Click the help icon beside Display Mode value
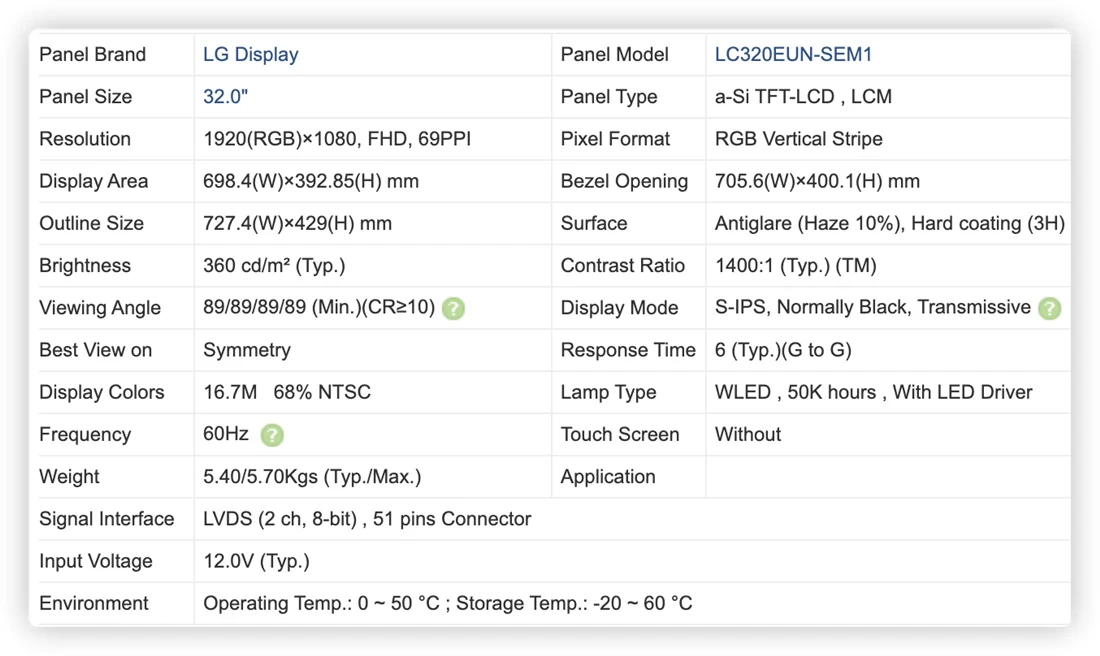Screen dimensions: 1100x656 [1049, 309]
